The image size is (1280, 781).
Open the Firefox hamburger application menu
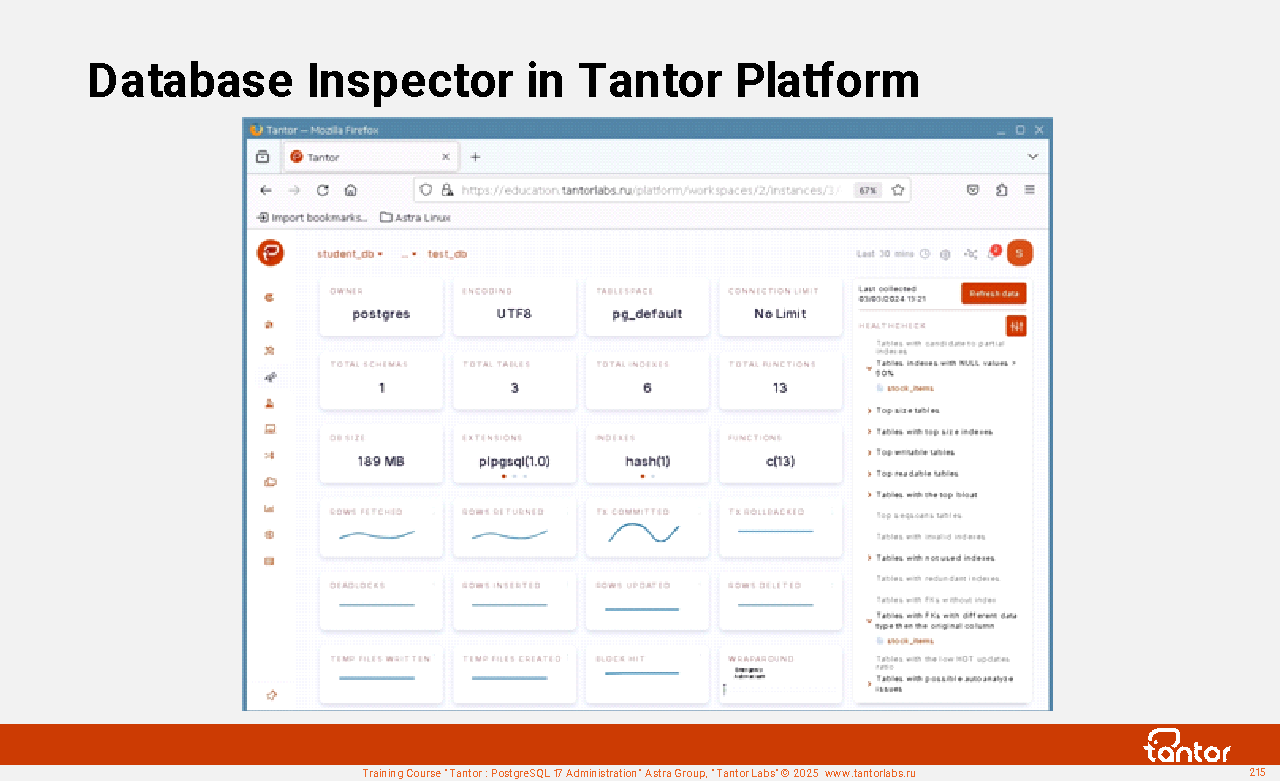[1029, 190]
